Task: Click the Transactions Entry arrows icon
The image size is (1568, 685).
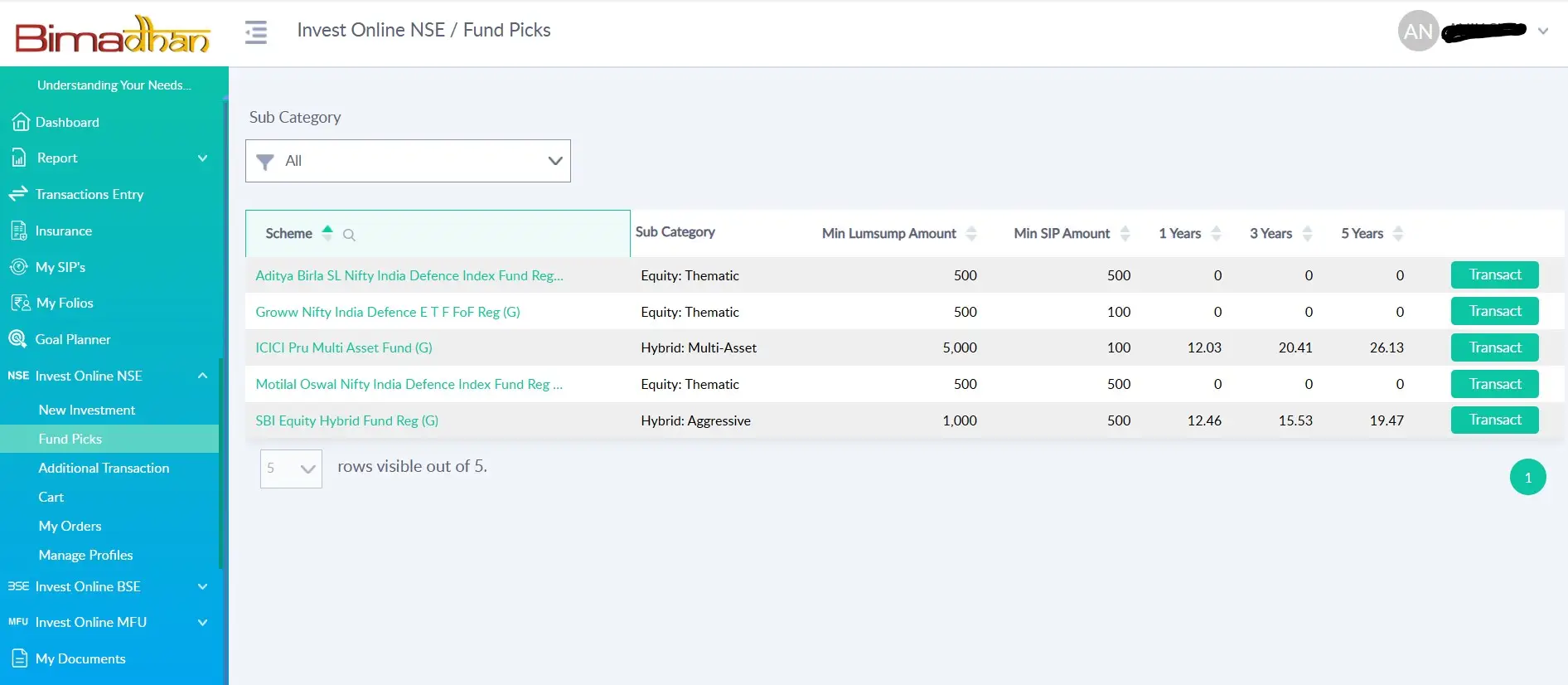Action: pyautogui.click(x=18, y=194)
